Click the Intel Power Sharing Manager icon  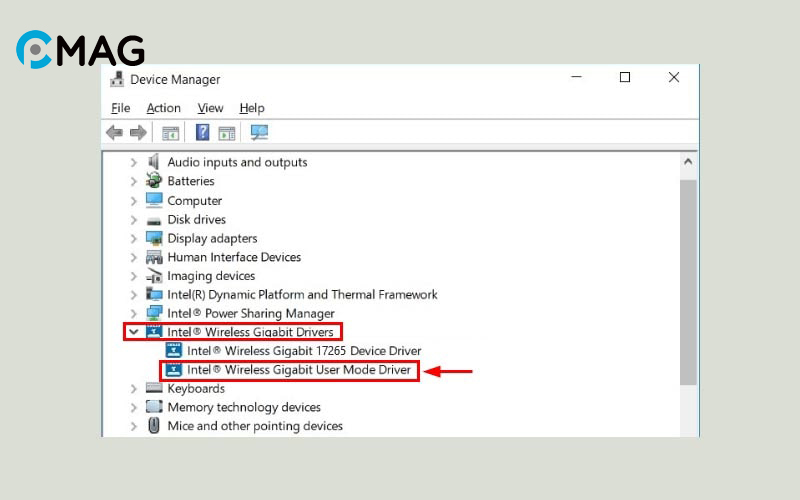click(154, 313)
